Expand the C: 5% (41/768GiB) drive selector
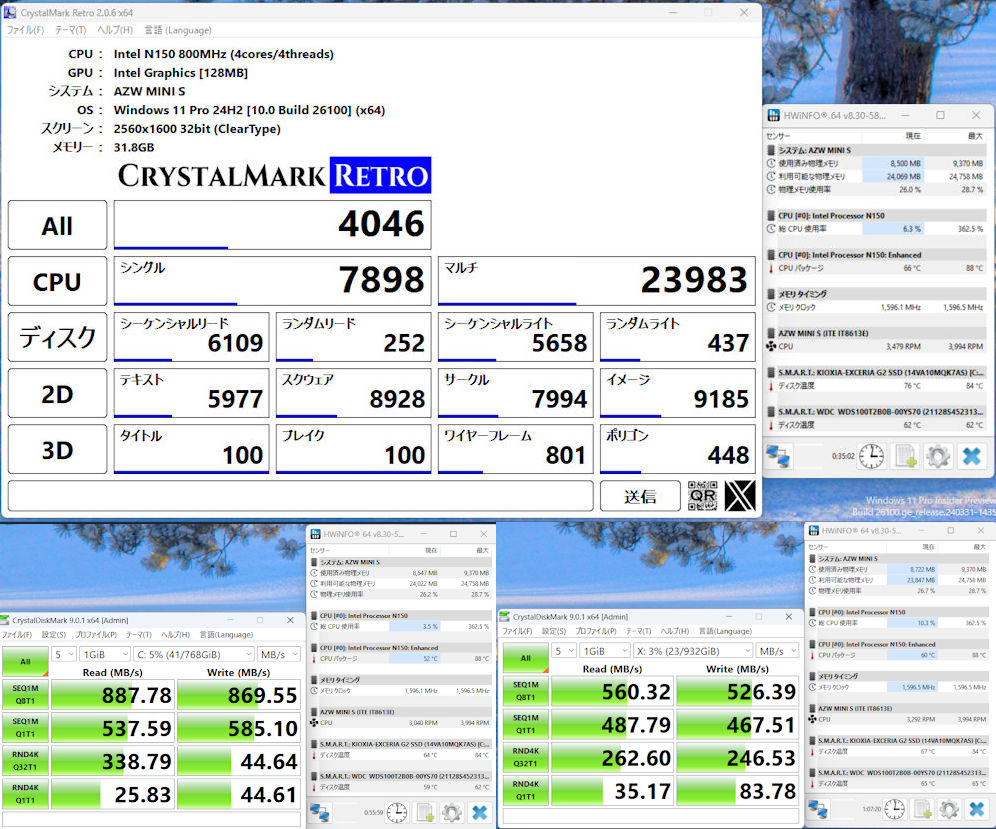 click(x=192, y=654)
